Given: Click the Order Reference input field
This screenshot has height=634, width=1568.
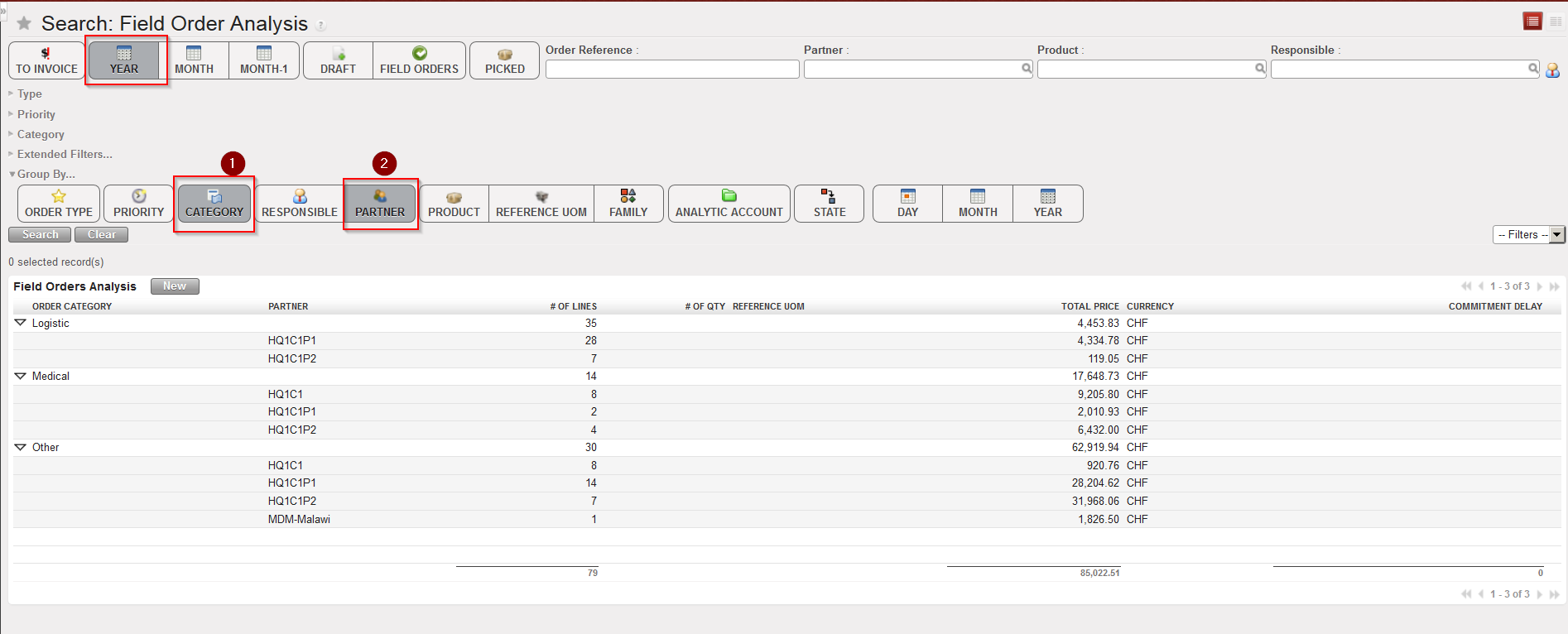Looking at the screenshot, I should [671, 70].
